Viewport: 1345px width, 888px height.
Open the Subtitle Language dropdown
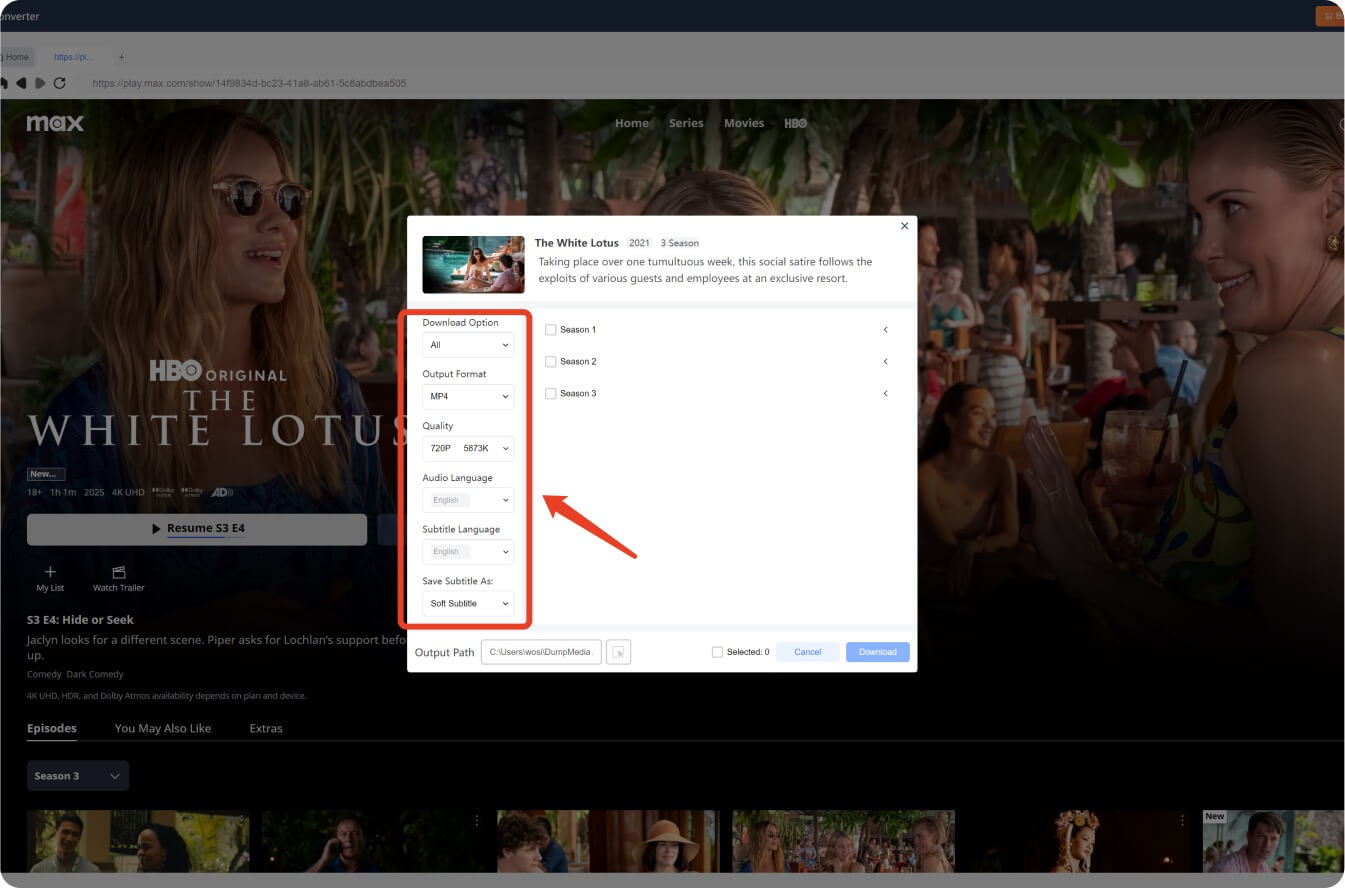468,552
